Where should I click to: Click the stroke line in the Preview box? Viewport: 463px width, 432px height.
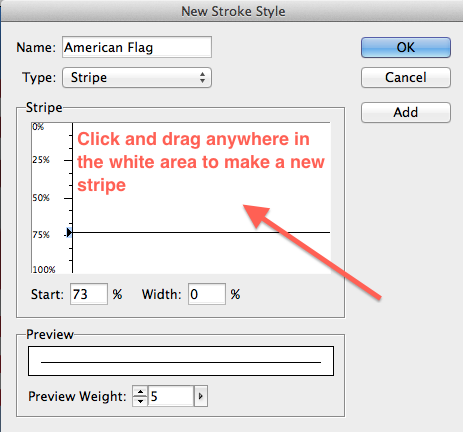pyautogui.click(x=181, y=362)
